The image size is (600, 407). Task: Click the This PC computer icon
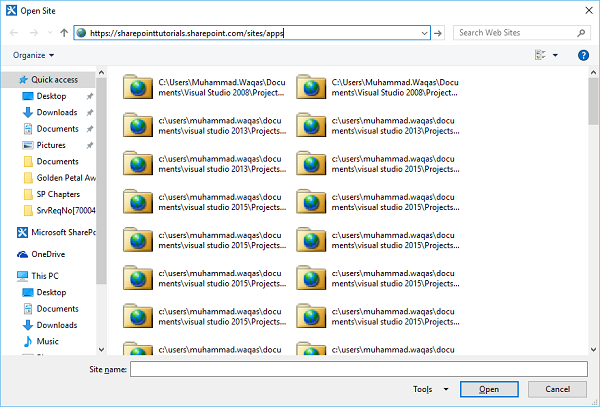(23, 276)
